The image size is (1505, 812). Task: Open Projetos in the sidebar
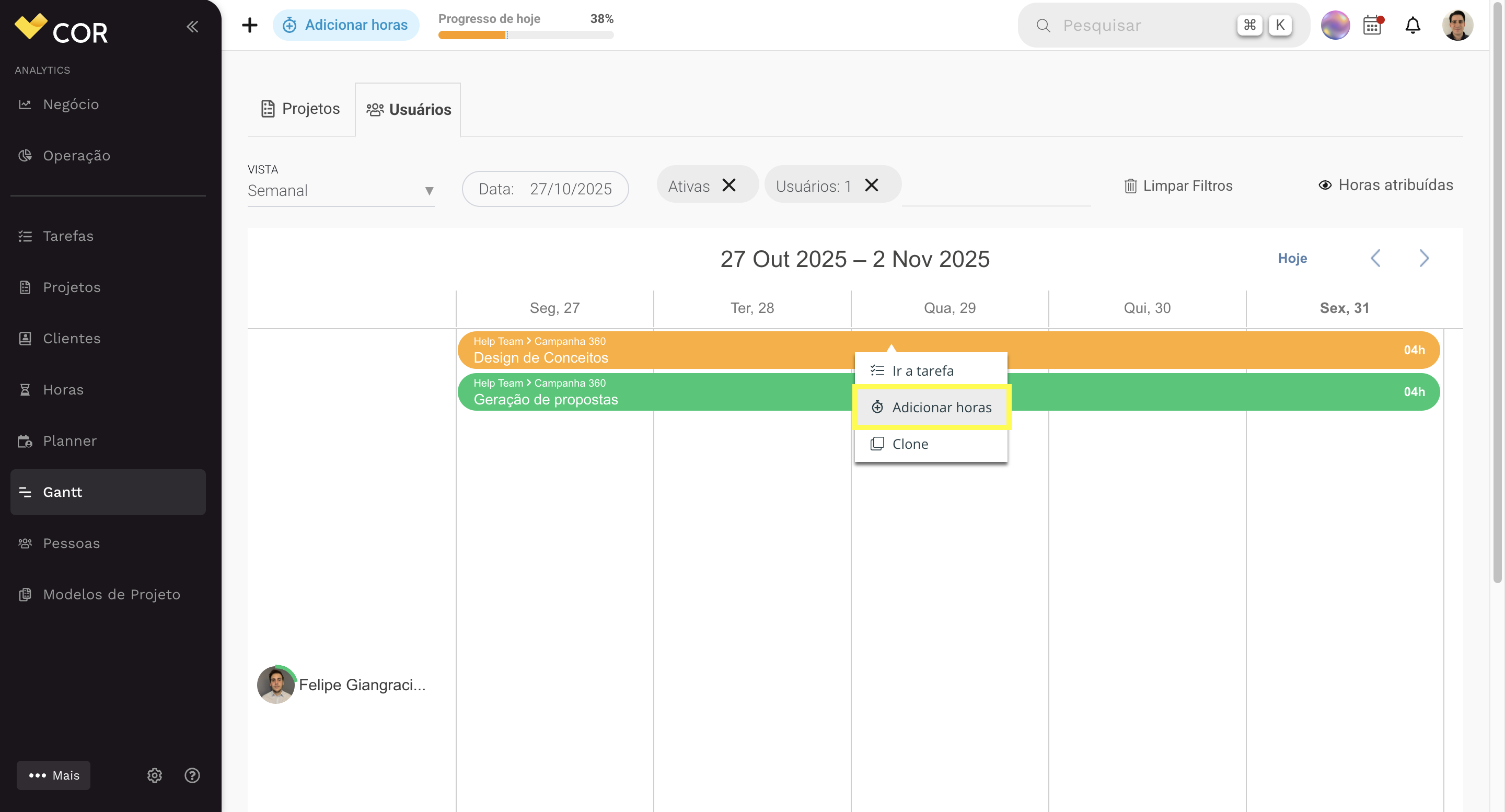click(108, 287)
